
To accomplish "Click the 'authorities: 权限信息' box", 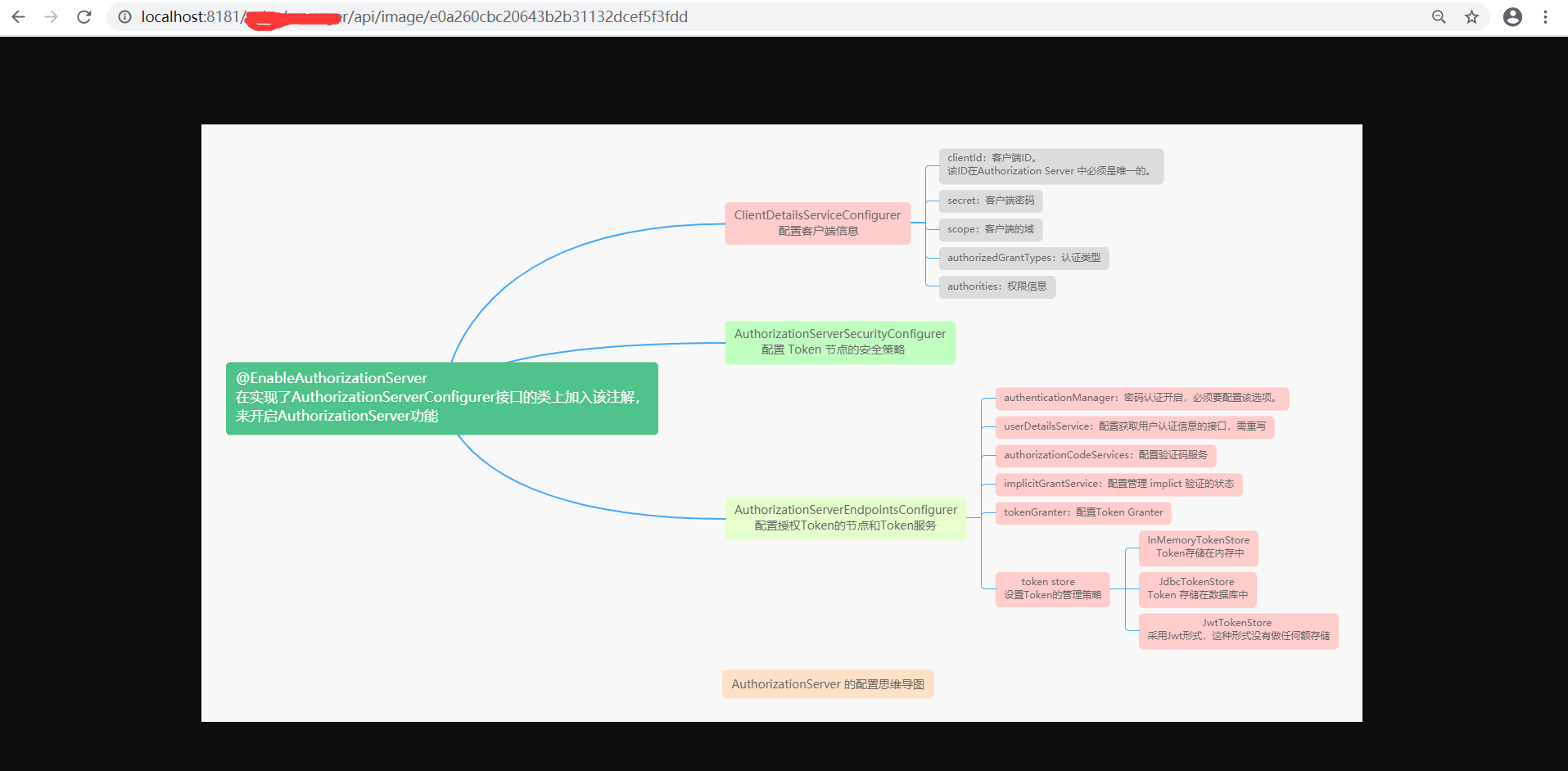I will (x=997, y=287).
